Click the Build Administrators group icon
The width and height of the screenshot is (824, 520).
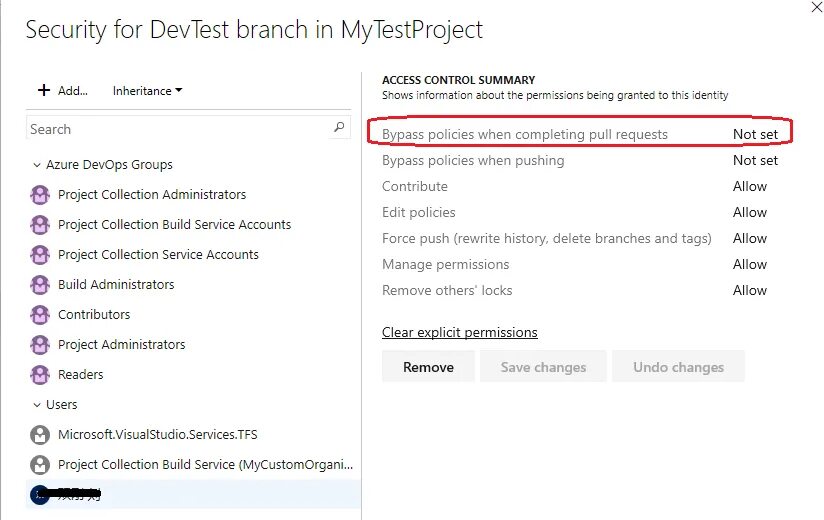40,285
